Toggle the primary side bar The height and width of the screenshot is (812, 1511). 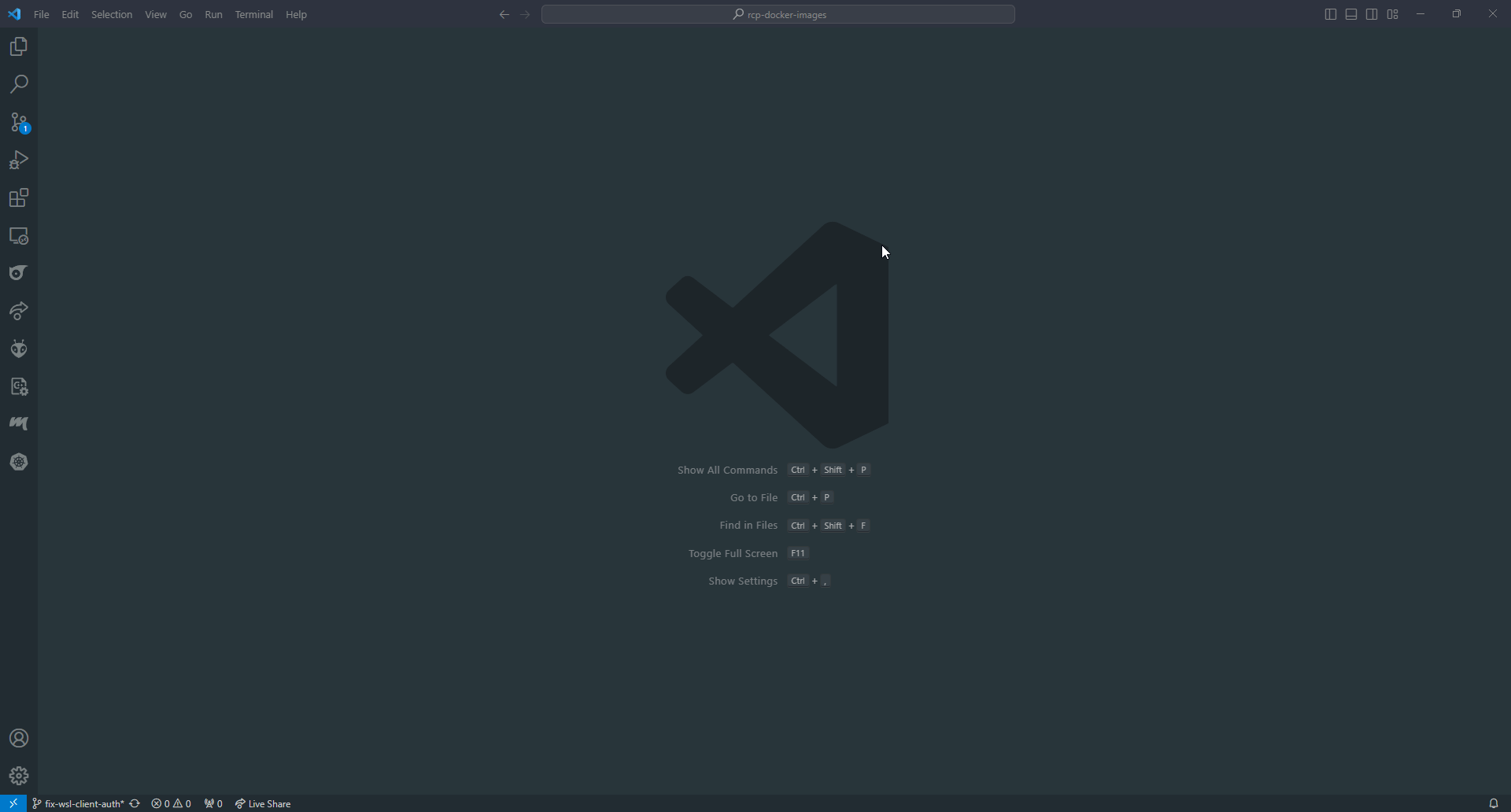click(x=1330, y=14)
